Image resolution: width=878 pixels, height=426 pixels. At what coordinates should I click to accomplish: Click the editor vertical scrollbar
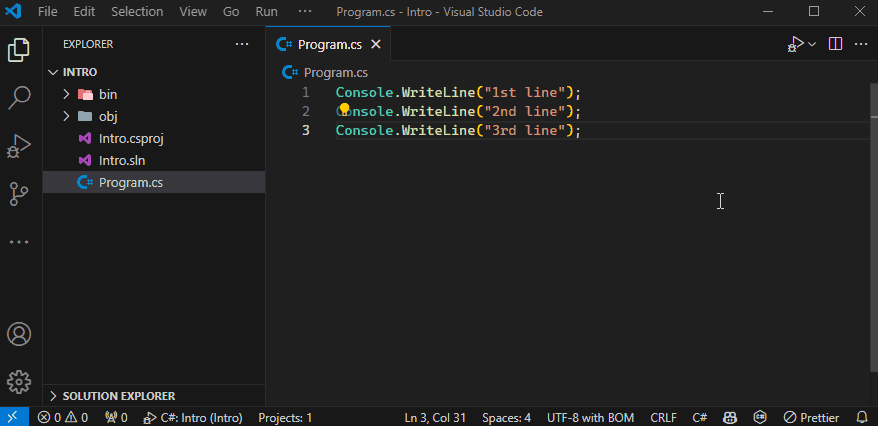pyautogui.click(x=874, y=227)
